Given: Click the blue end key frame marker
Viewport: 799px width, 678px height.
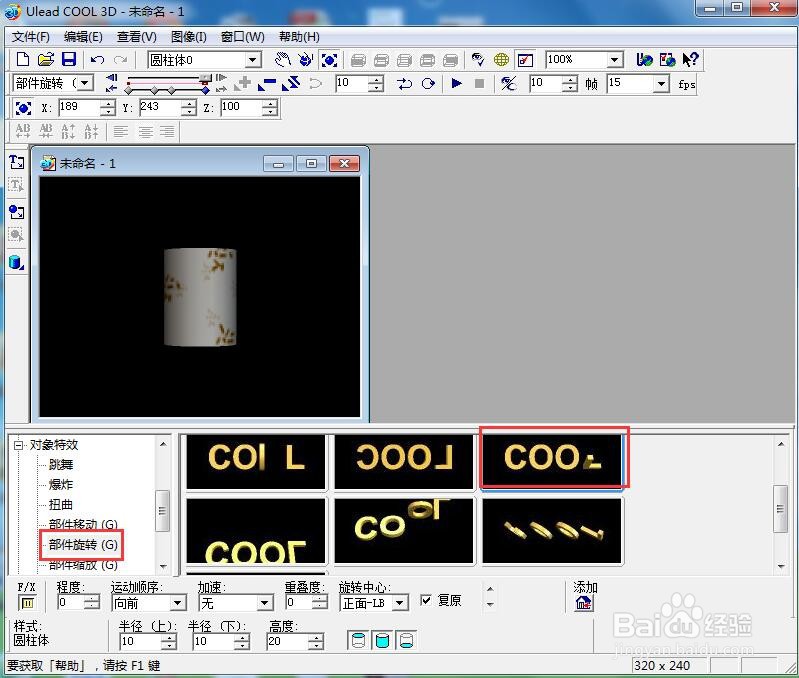Looking at the screenshot, I should (x=205, y=90).
